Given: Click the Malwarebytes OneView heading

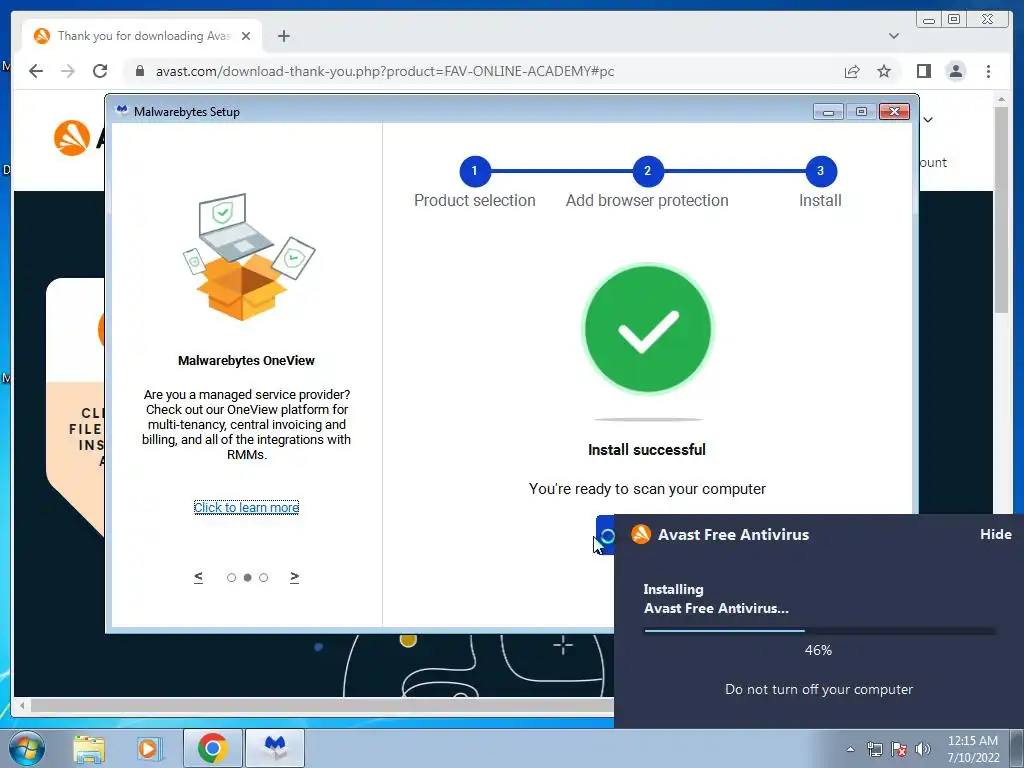Looking at the screenshot, I should pyautogui.click(x=246, y=360).
